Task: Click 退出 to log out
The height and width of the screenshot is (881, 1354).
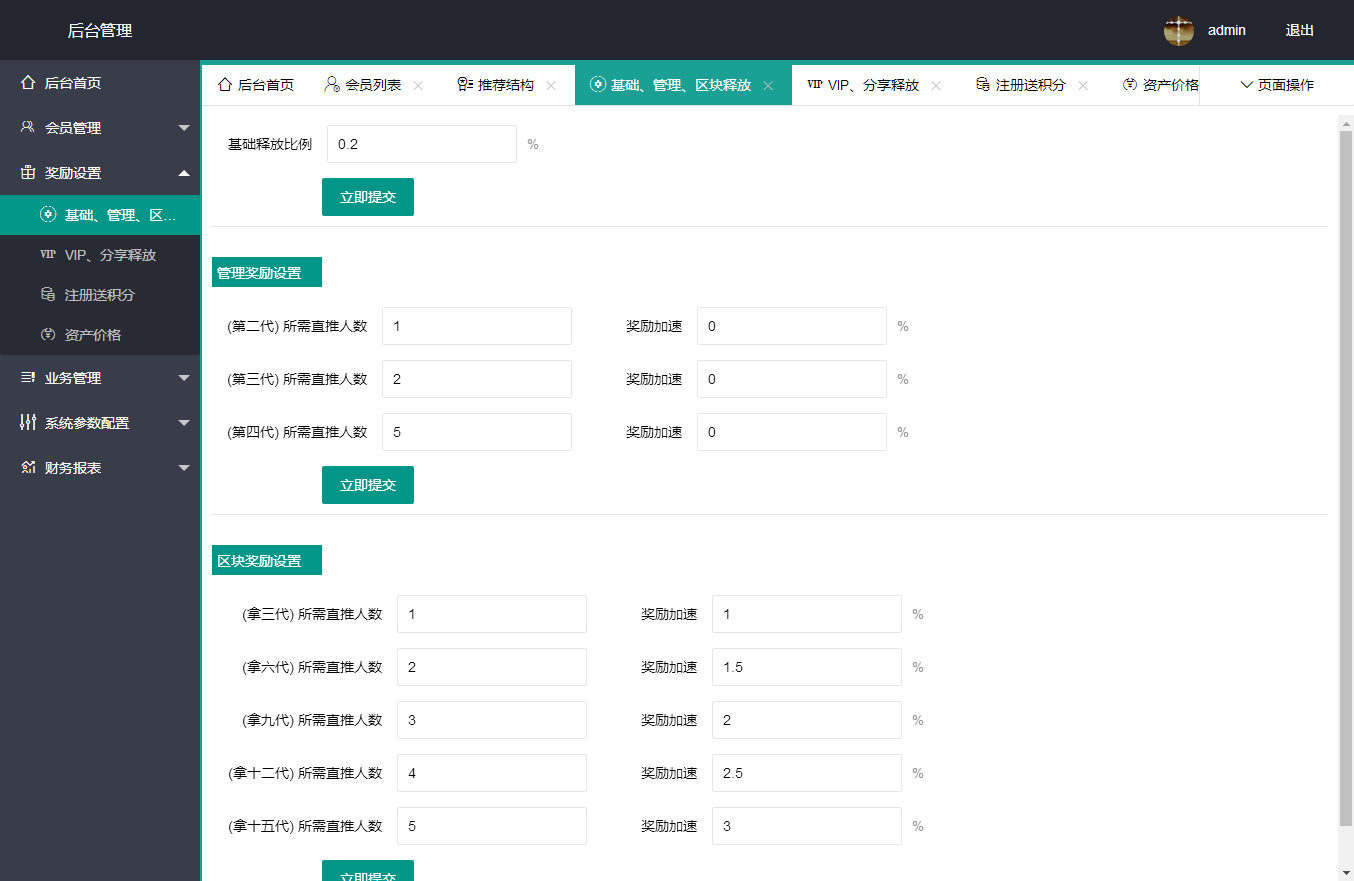Action: coord(1299,31)
